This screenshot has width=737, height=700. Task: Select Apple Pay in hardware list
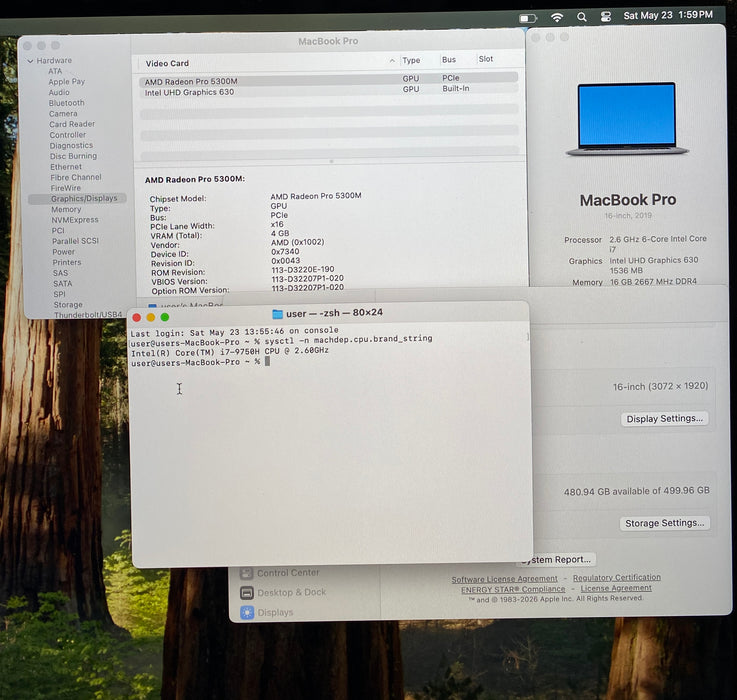click(66, 81)
